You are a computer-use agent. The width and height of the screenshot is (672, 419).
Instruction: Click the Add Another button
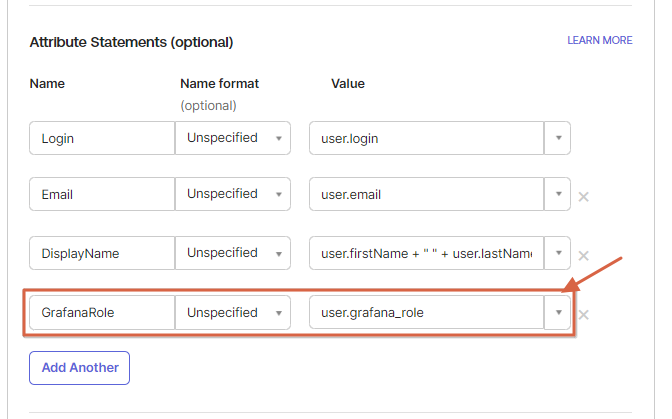[79, 368]
